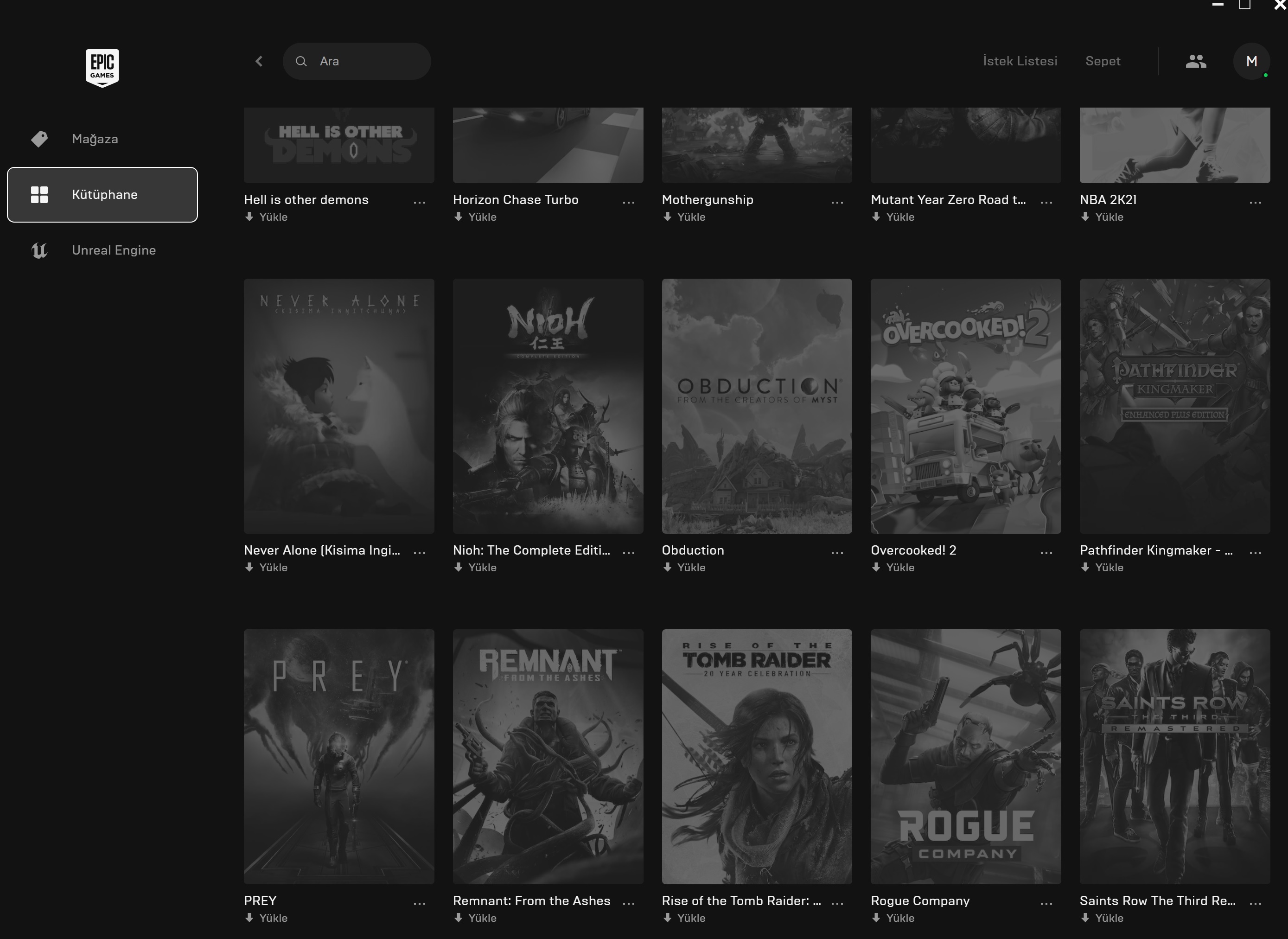
Task: Open the Mağaza store section
Action: (102, 139)
